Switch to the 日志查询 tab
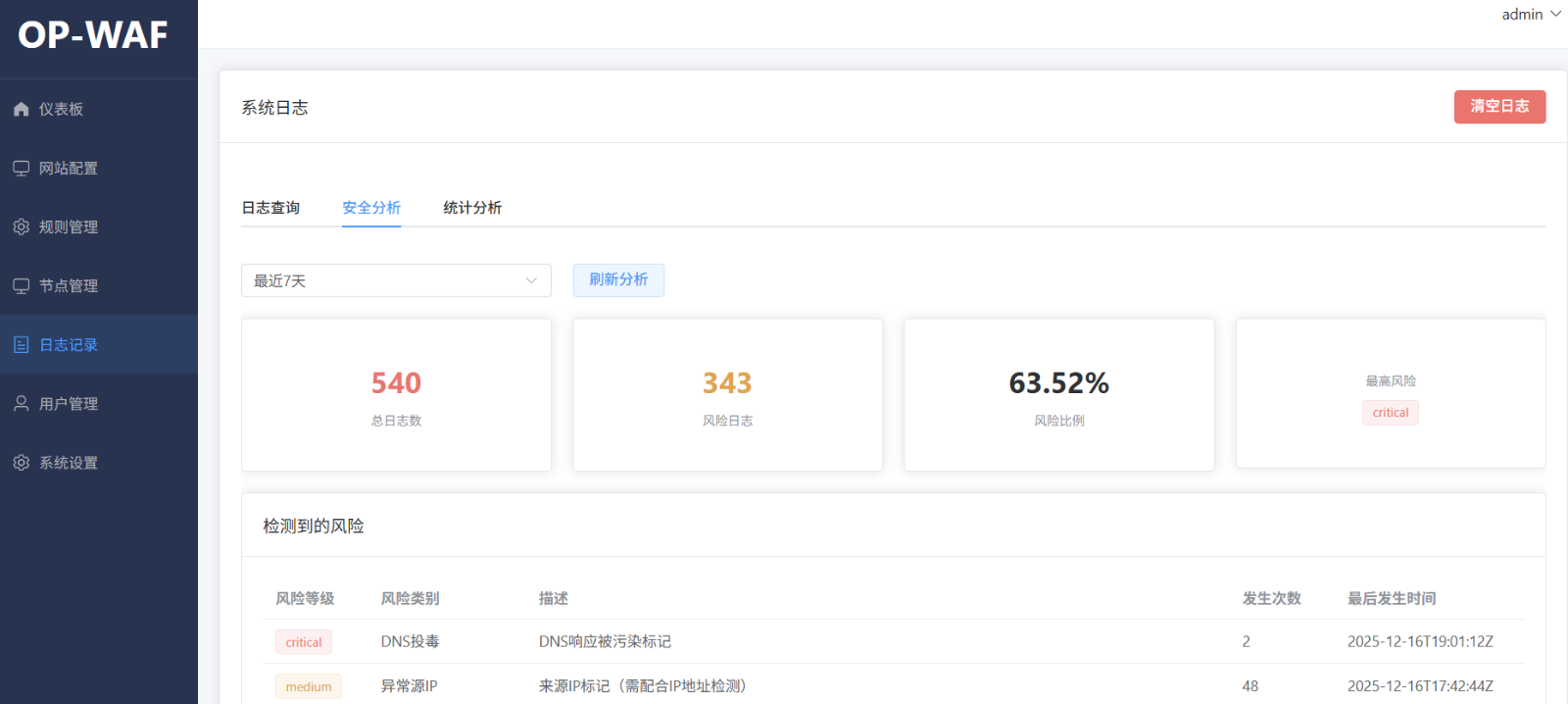 pos(270,208)
